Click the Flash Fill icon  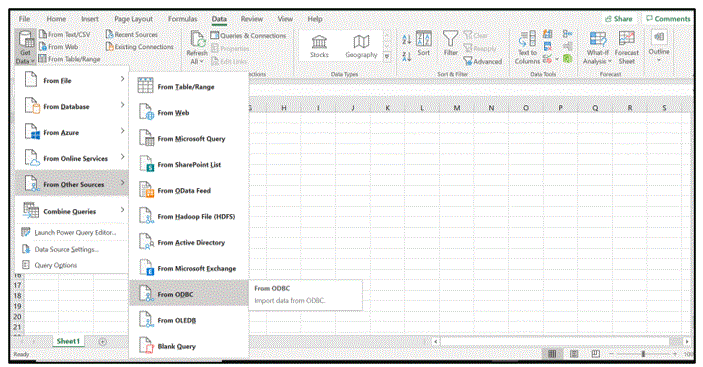click(x=548, y=34)
